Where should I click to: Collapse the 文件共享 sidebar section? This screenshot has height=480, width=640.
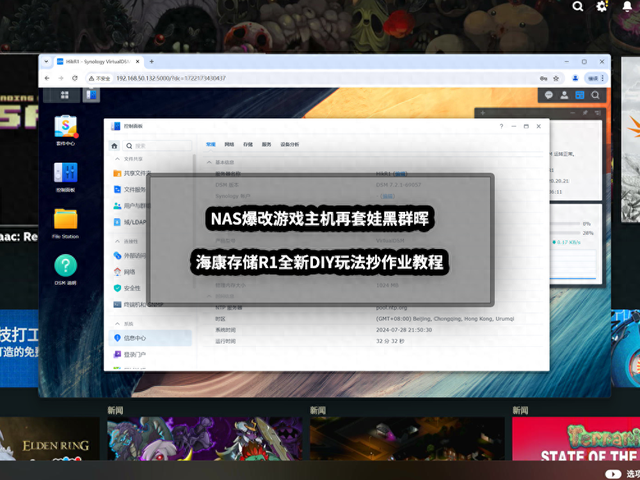coord(117,159)
